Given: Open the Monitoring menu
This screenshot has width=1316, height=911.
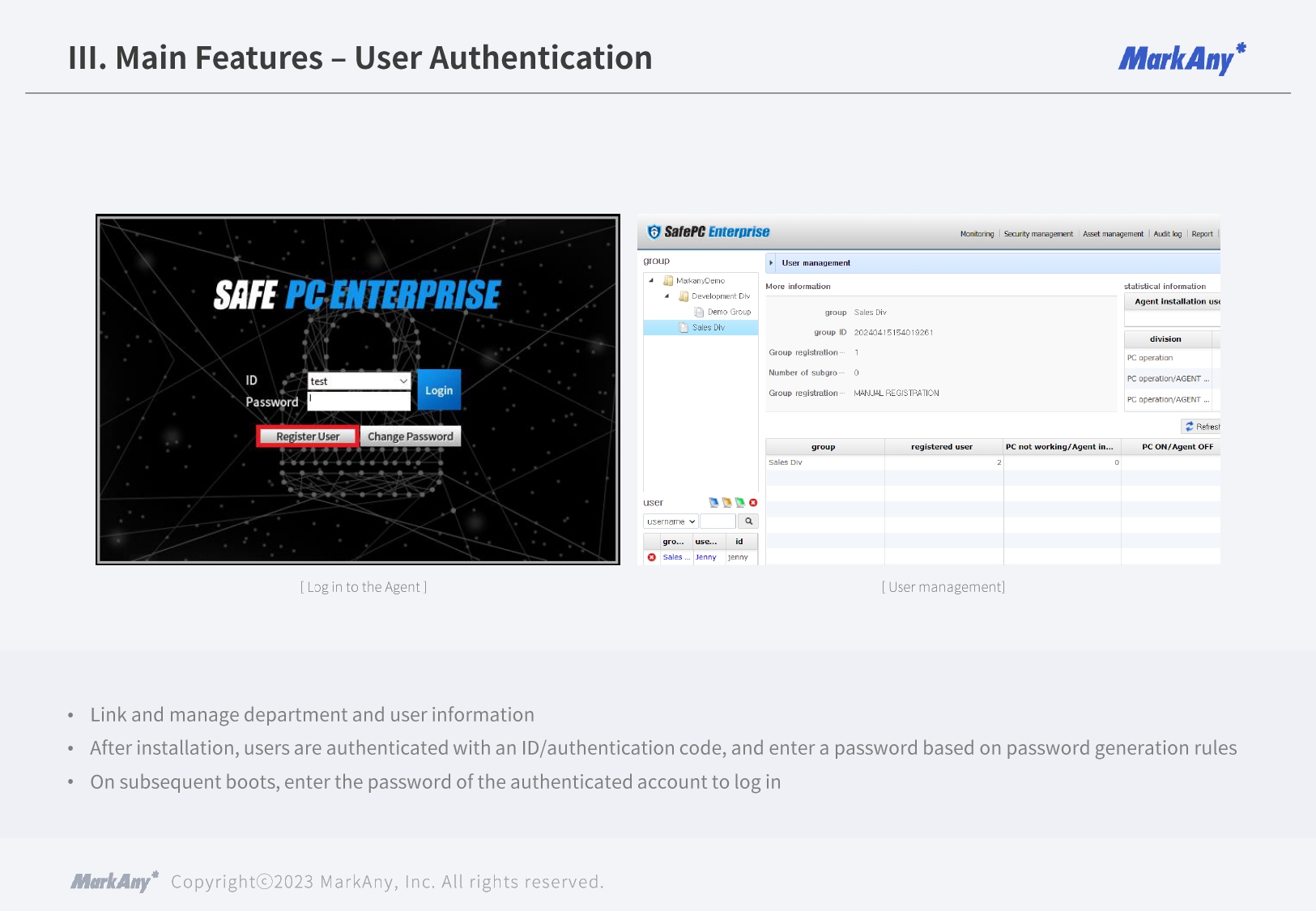Looking at the screenshot, I should pyautogui.click(x=977, y=234).
